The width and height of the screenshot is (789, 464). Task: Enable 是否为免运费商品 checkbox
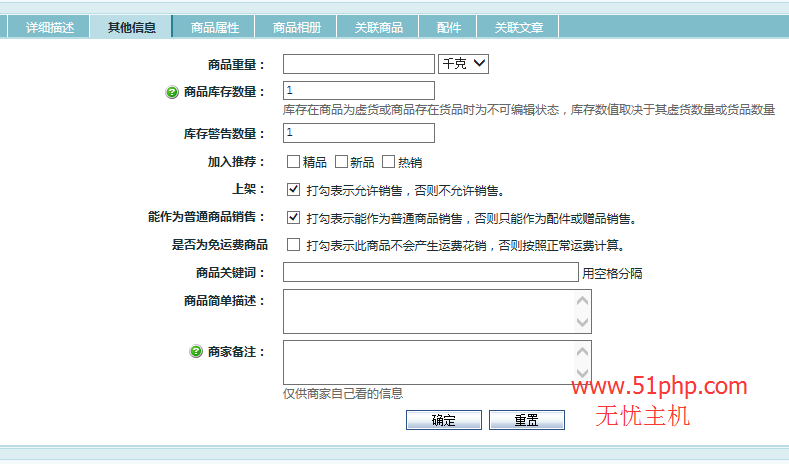click(294, 245)
